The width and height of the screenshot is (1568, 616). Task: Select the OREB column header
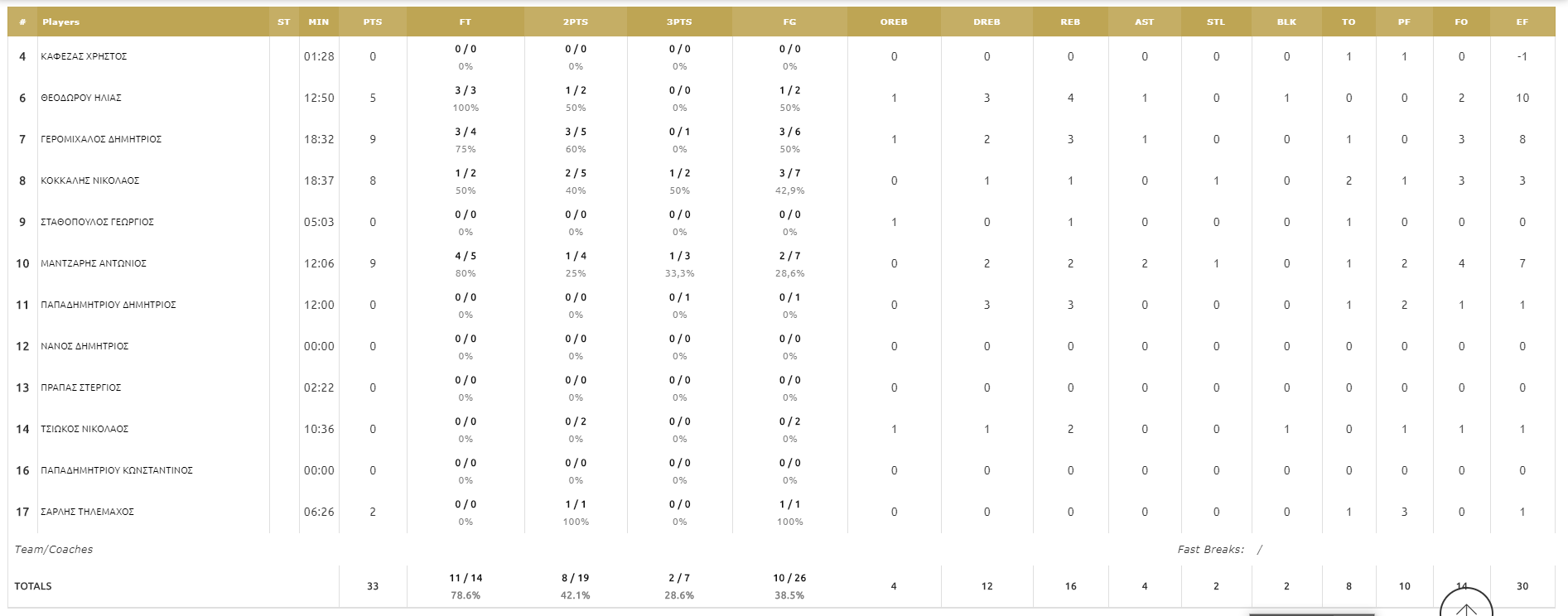894,22
